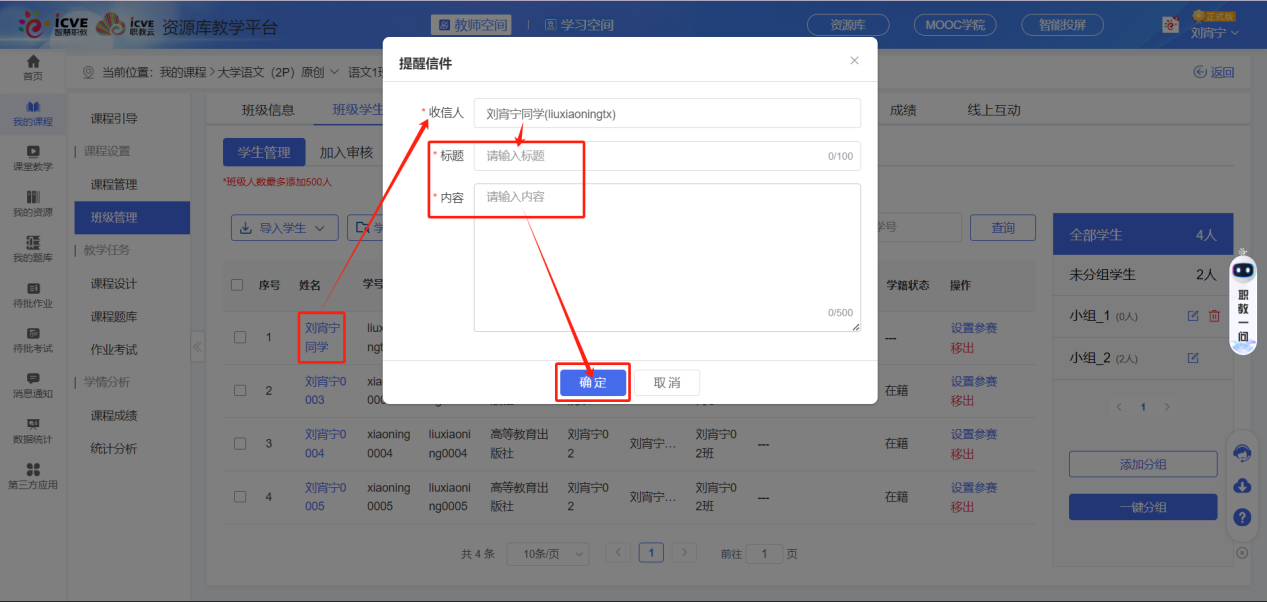Select the 课堂教学 sidebar icon

coord(31,158)
